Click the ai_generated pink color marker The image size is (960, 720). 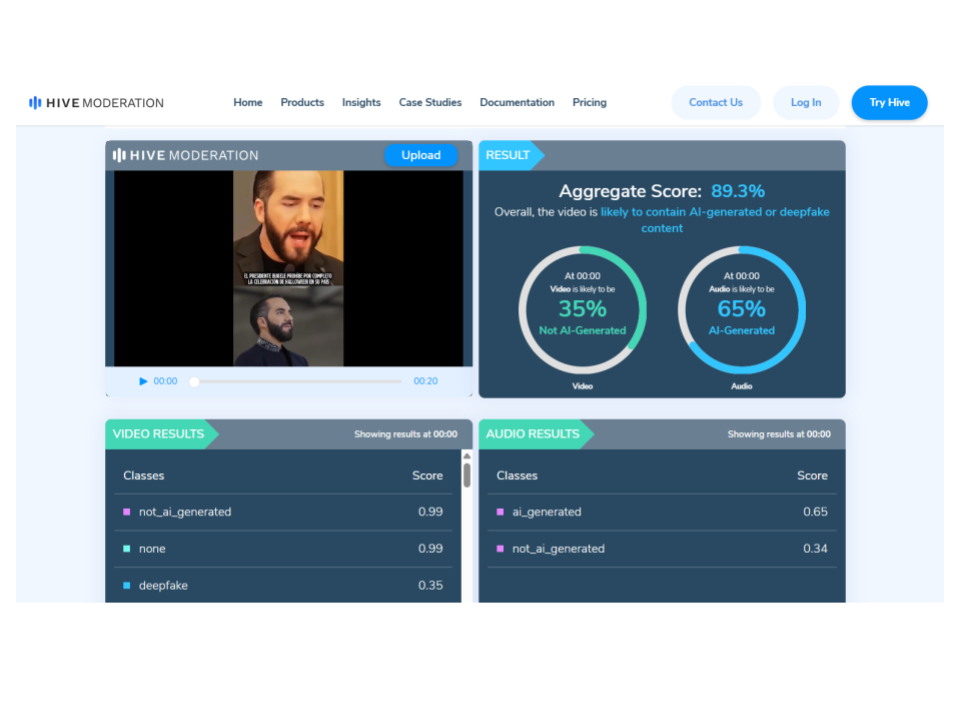(x=500, y=512)
